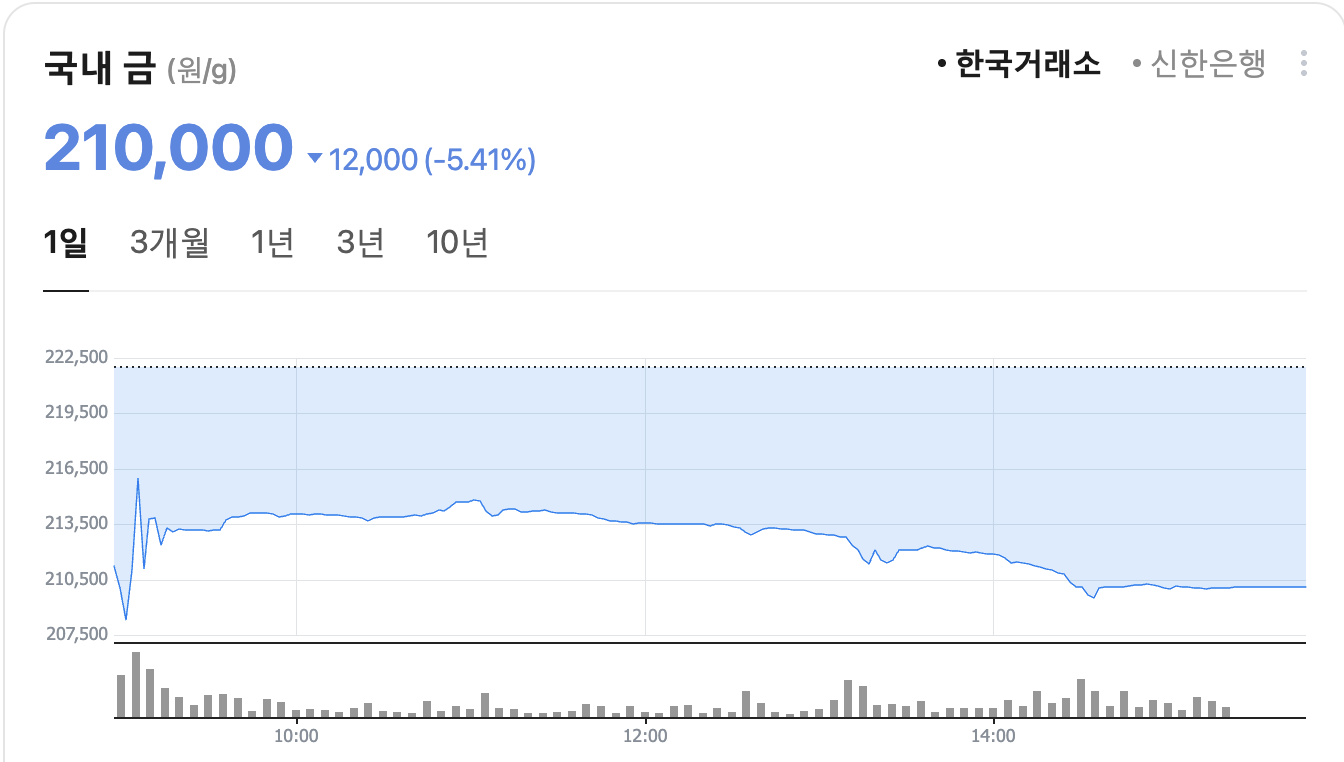Select the 한국거래소 data source
This screenshot has height=762, width=1344.
tap(1019, 64)
